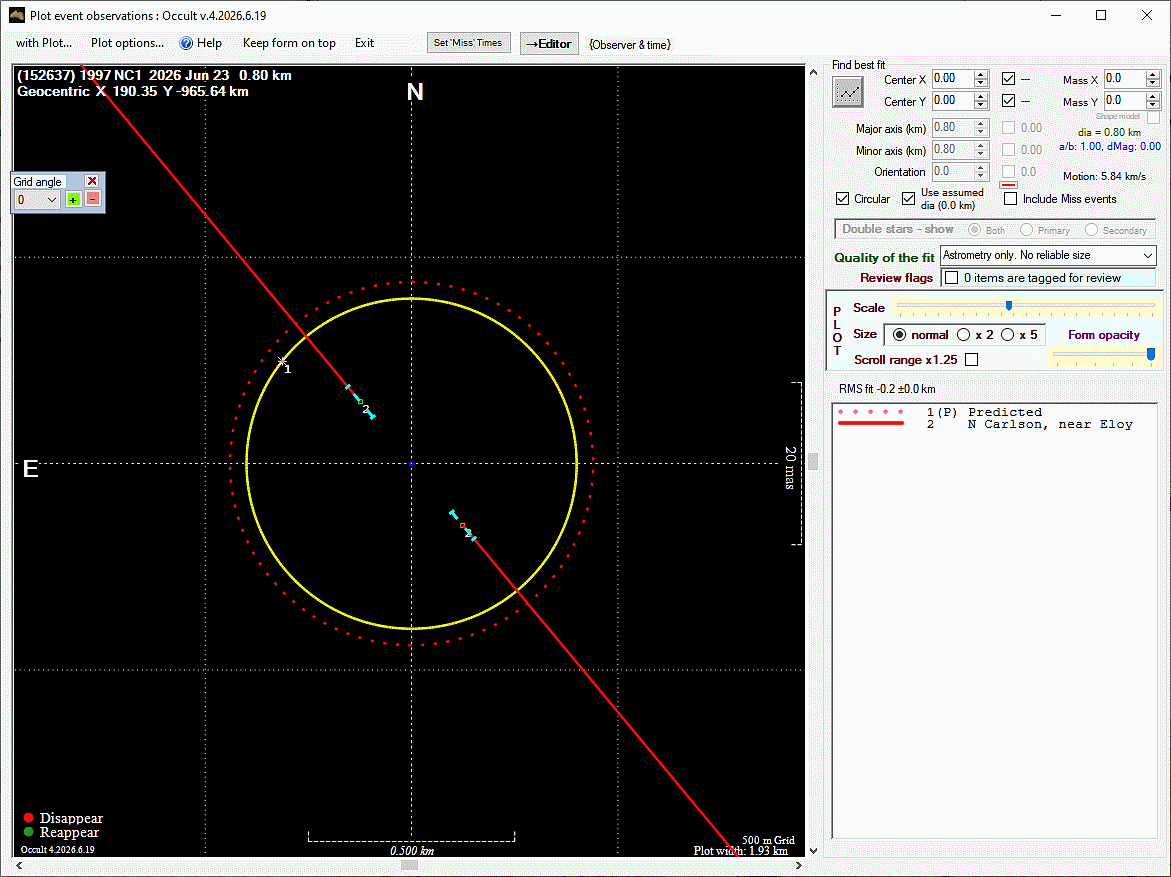Increase Center X with up arrow
Image resolution: width=1171 pixels, height=877 pixels.
[981, 75]
